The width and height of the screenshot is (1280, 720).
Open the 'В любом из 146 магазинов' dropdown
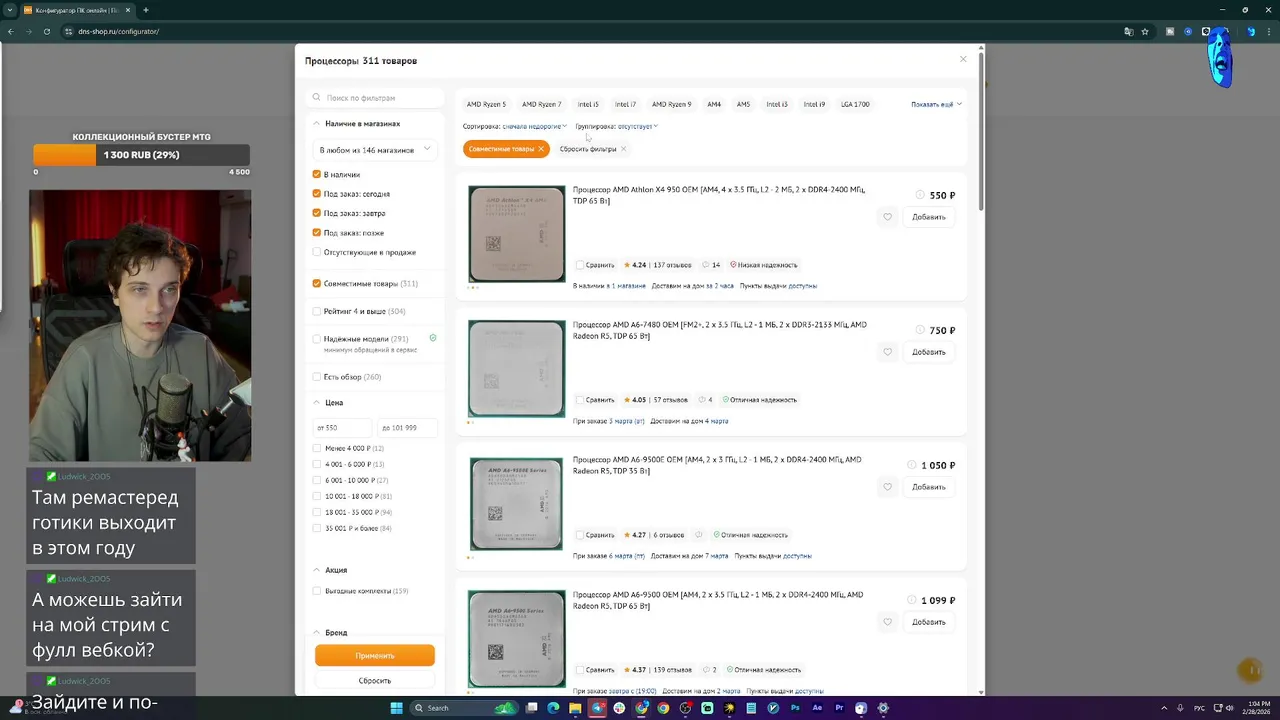(x=374, y=150)
